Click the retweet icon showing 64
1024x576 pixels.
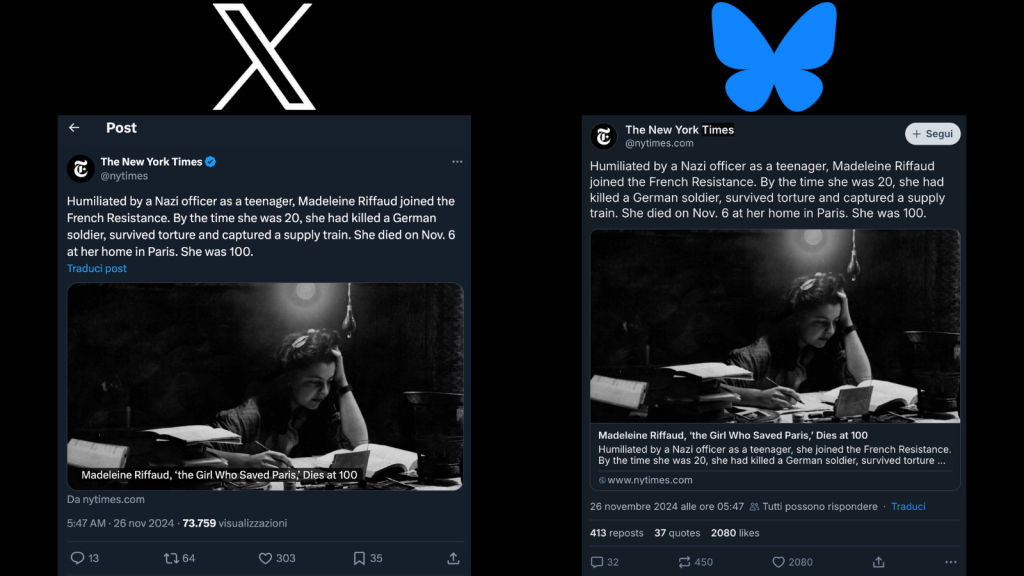coord(171,558)
